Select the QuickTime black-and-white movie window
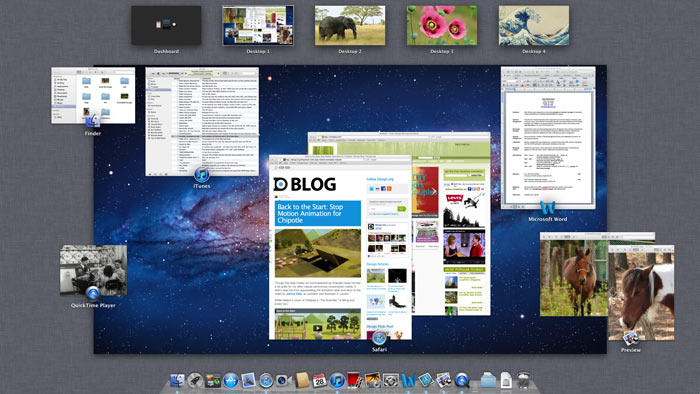 pyautogui.click(x=93, y=270)
